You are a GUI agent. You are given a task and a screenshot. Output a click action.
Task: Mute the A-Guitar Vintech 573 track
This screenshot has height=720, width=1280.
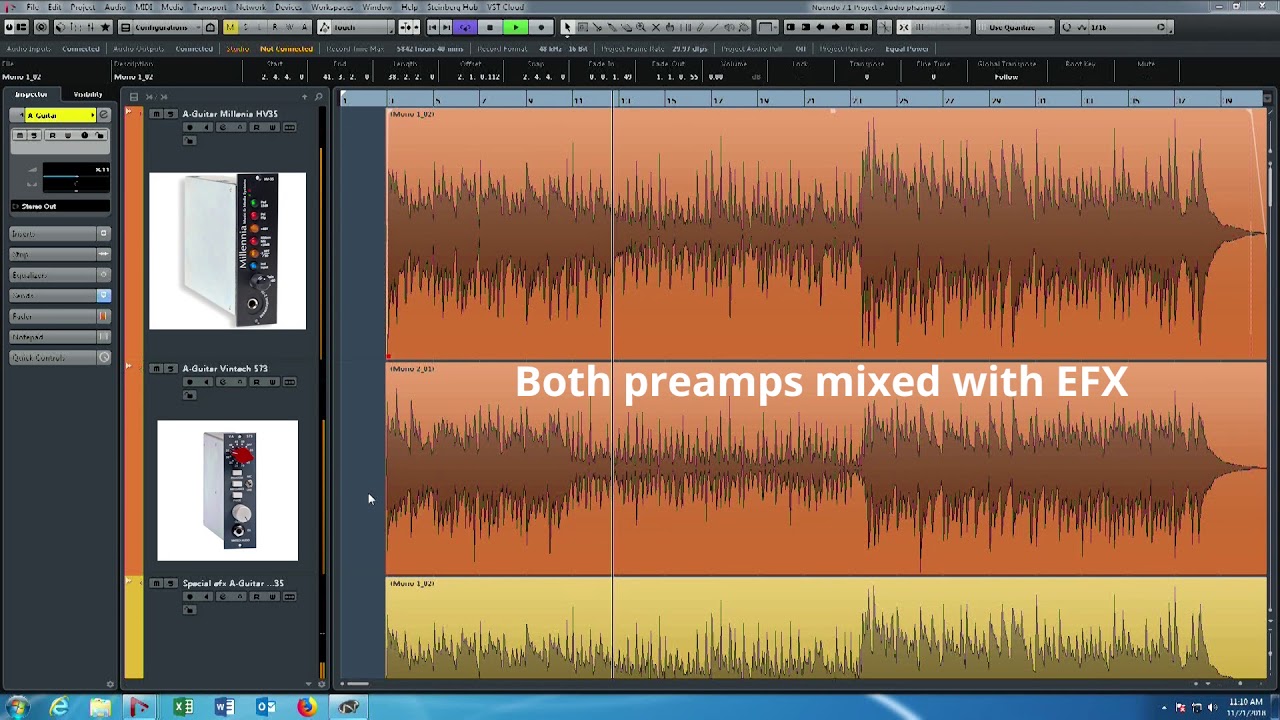pos(156,369)
